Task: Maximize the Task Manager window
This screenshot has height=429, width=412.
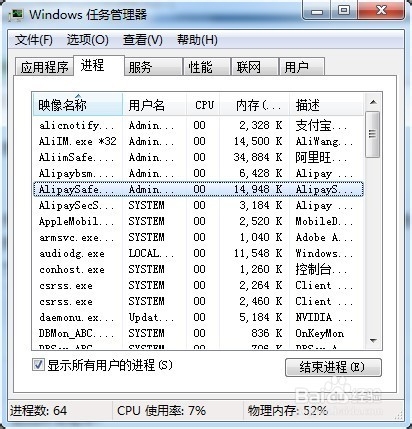Action: point(344,11)
